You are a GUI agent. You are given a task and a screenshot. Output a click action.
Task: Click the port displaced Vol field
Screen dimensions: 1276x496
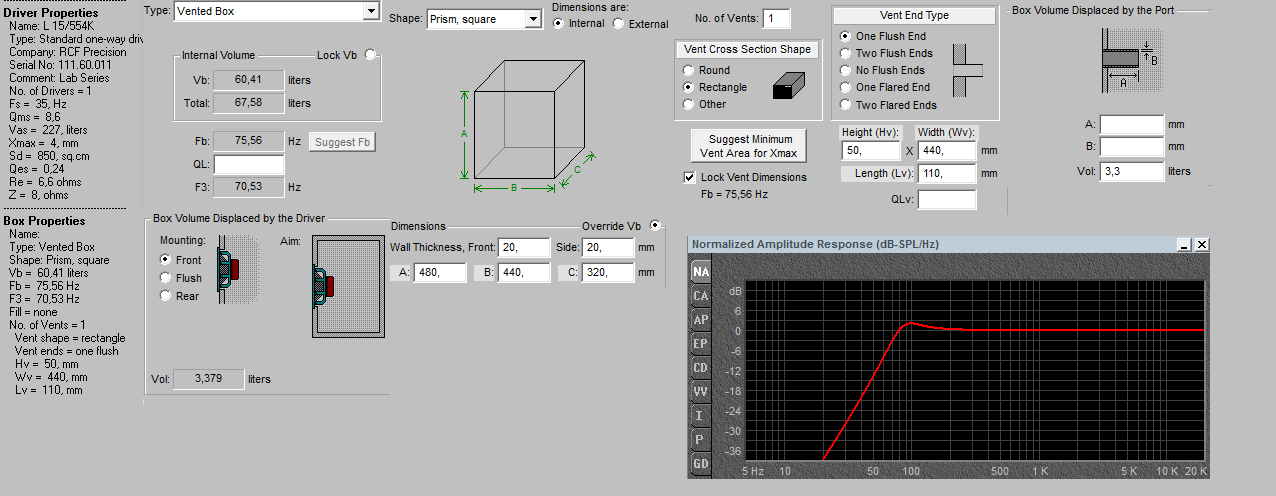(1132, 171)
